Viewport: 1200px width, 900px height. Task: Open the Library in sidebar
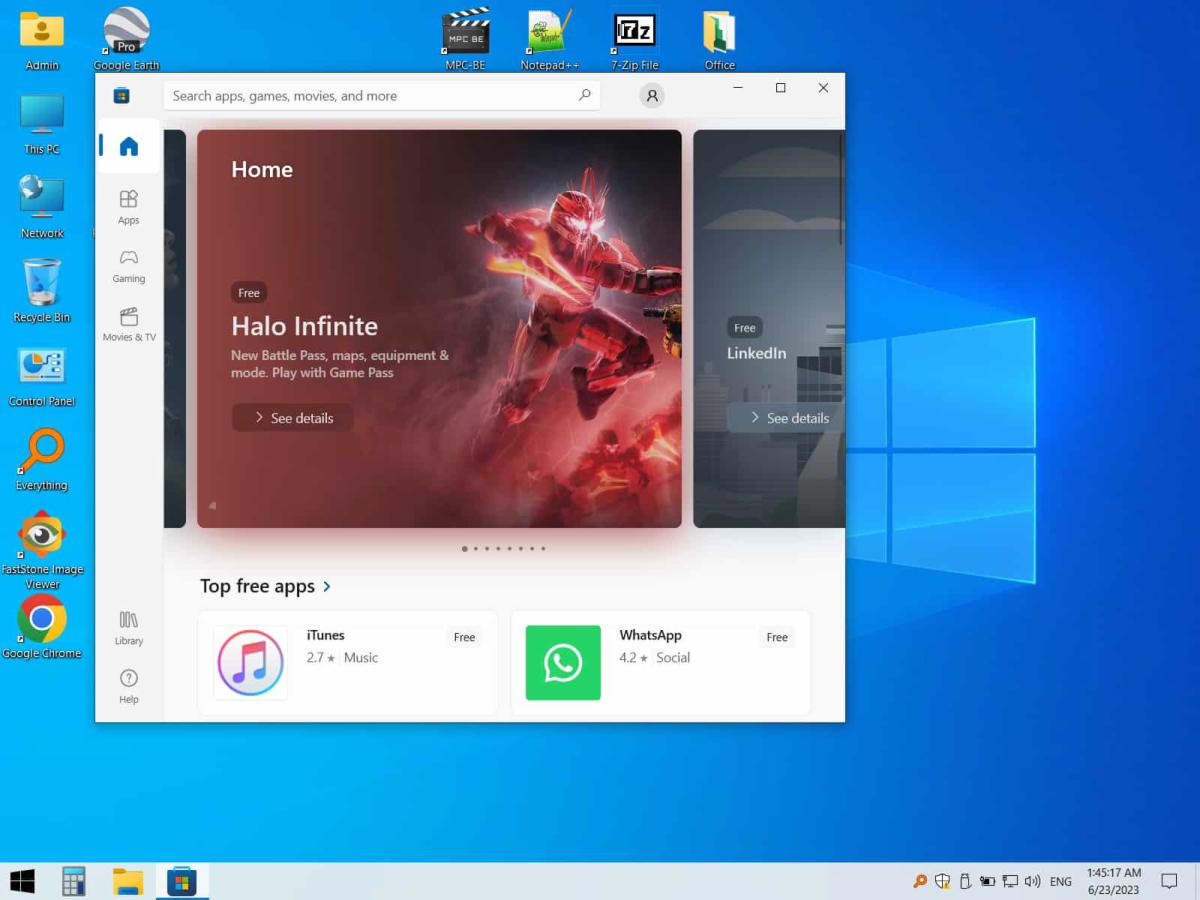tap(128, 627)
